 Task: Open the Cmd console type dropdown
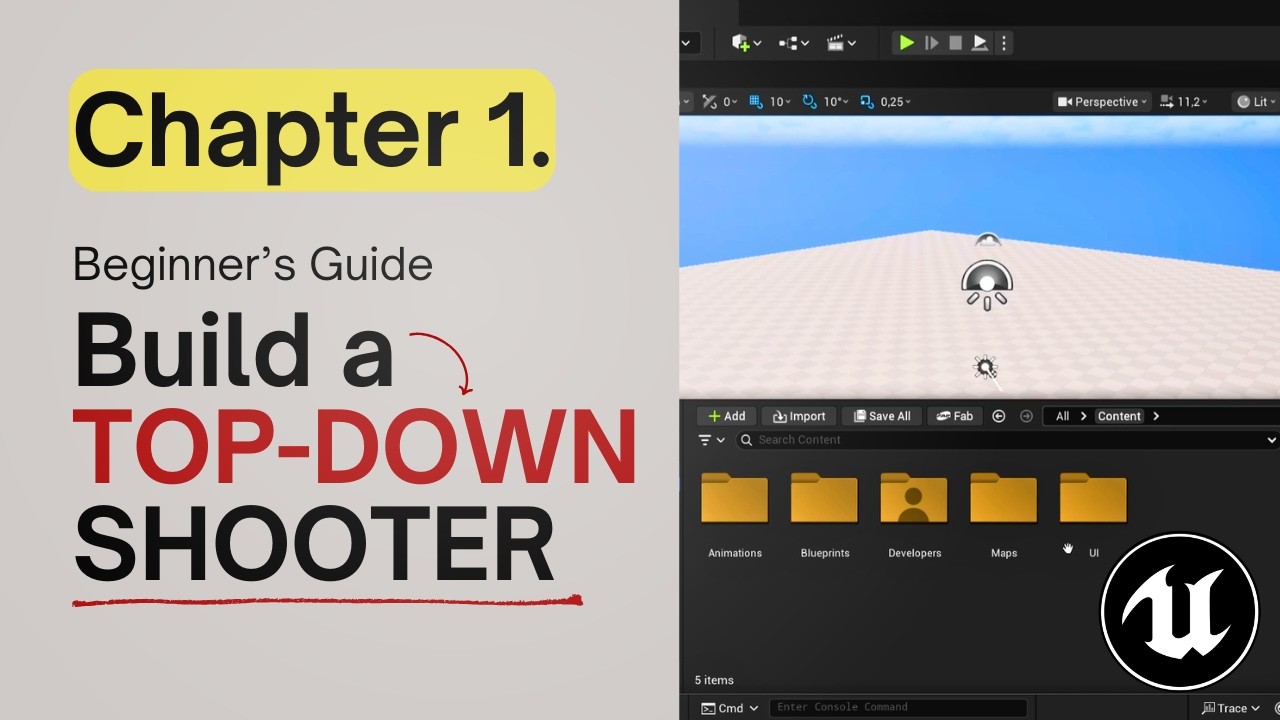pos(730,708)
